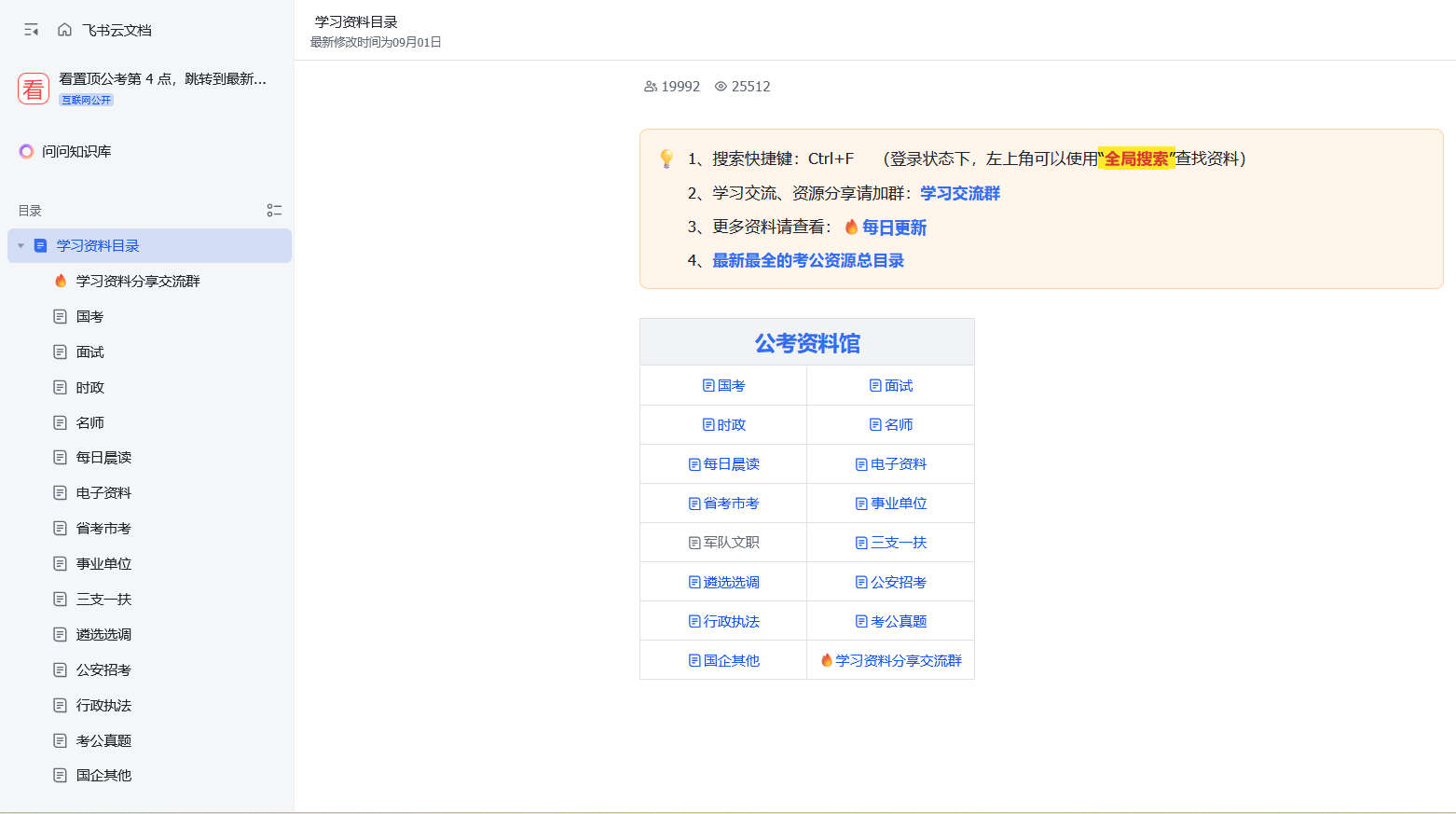
Task: Open 国考 in the sidebar tree
Action: pyautogui.click(x=89, y=317)
